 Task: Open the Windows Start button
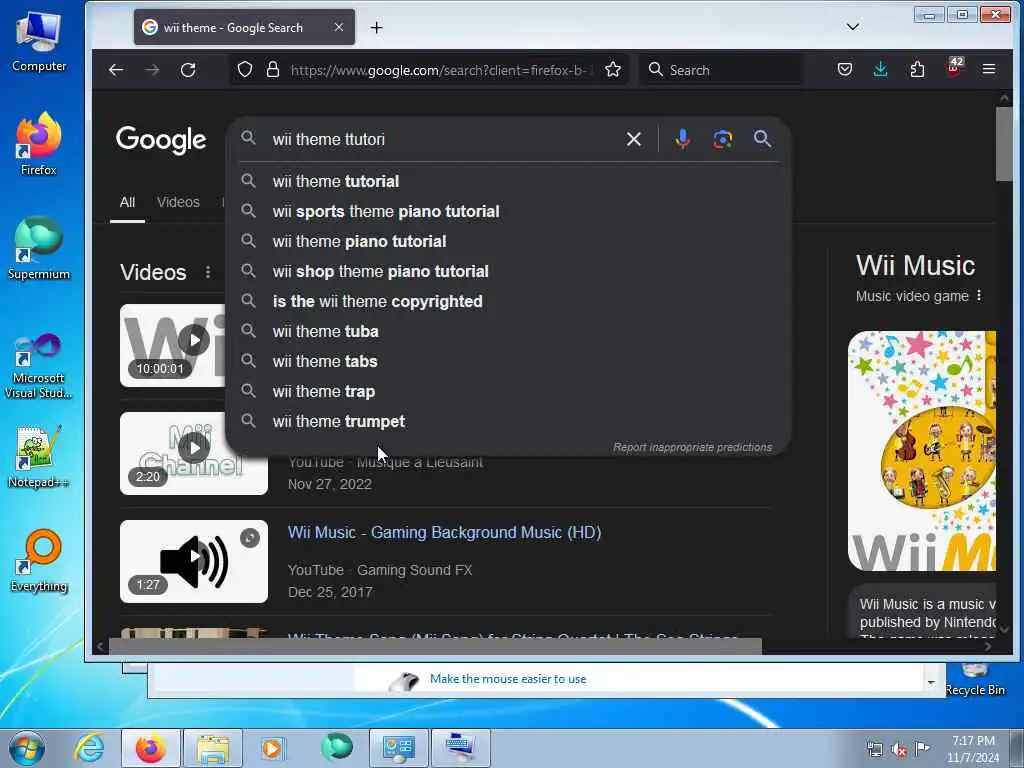26,748
